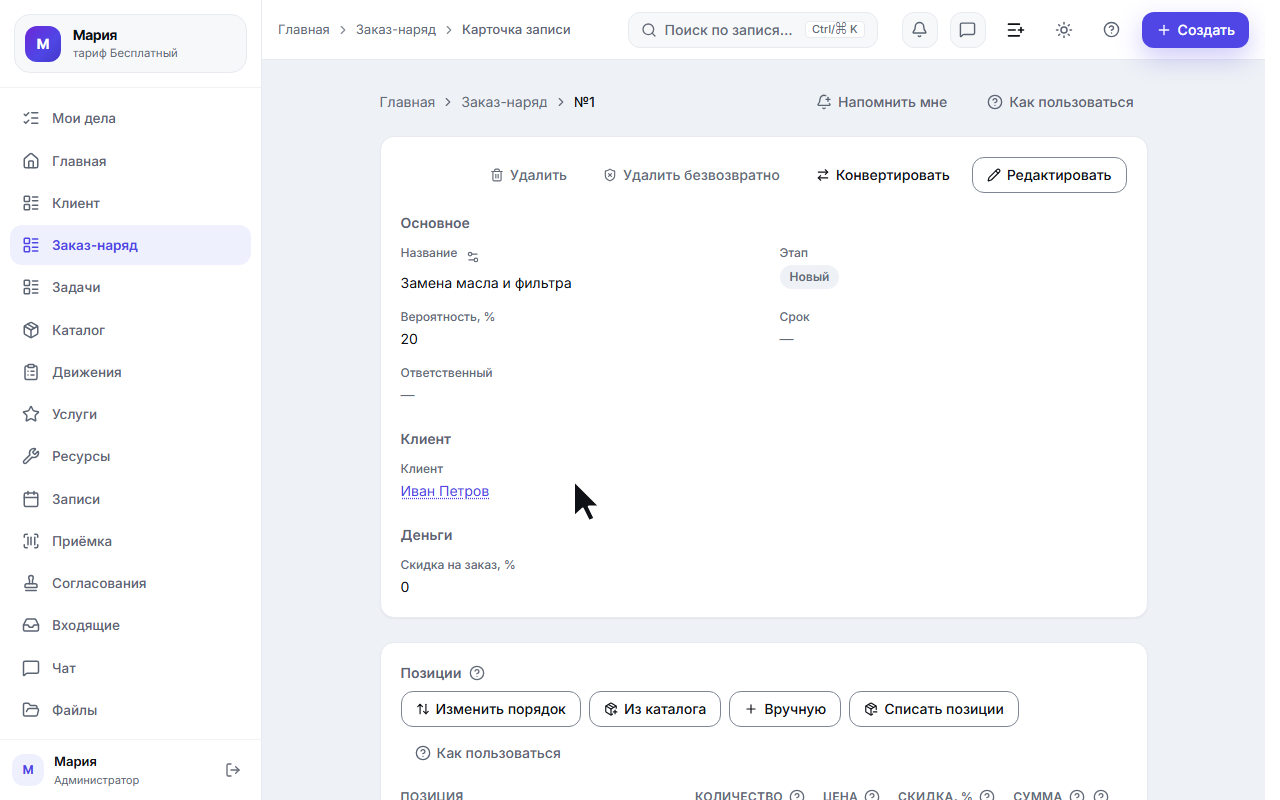Click Заказ-наряд in top bar breadcrumb
1280x800 pixels.
pyautogui.click(x=396, y=30)
